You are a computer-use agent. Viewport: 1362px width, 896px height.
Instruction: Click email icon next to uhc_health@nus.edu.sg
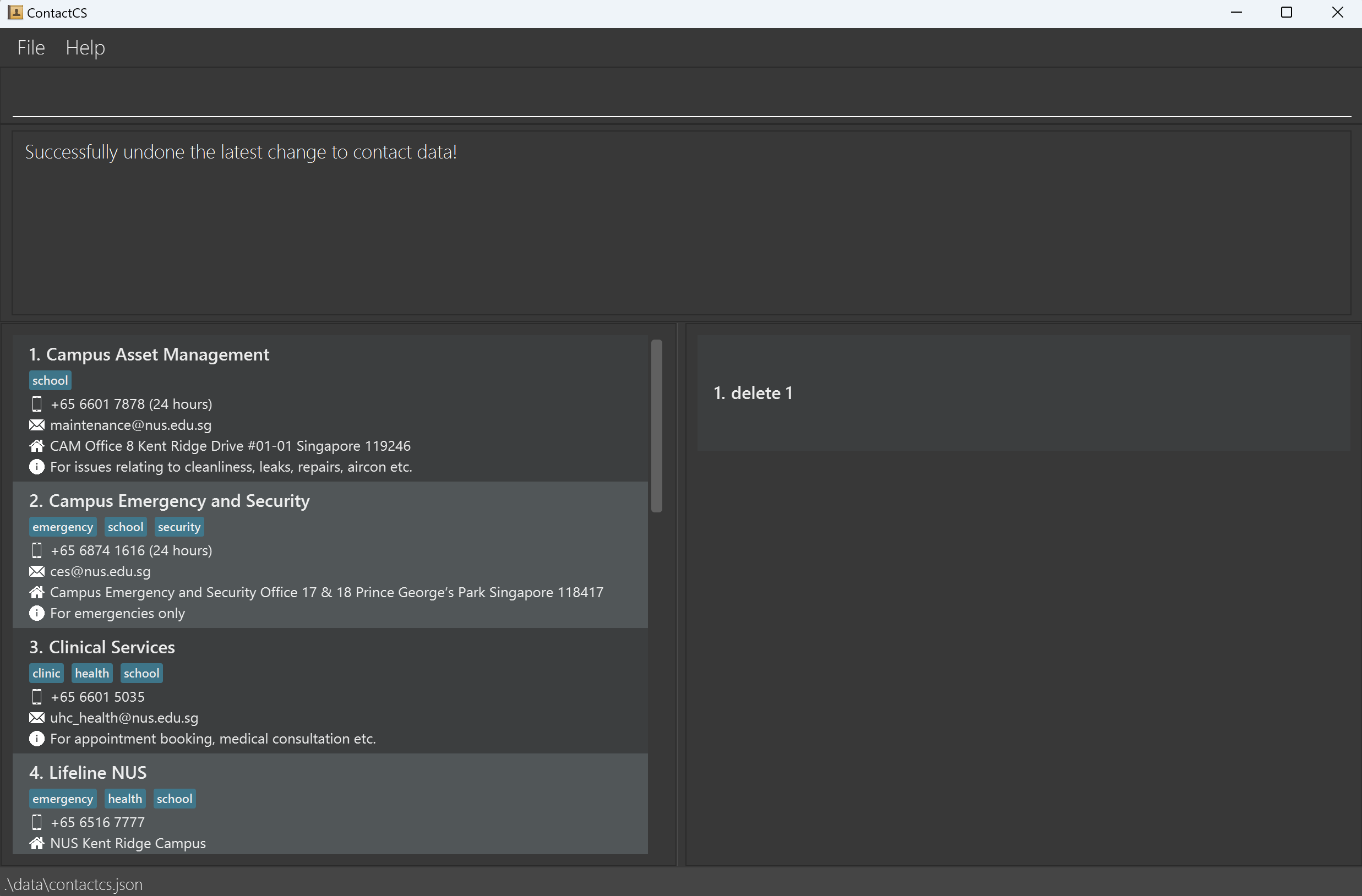click(37, 718)
